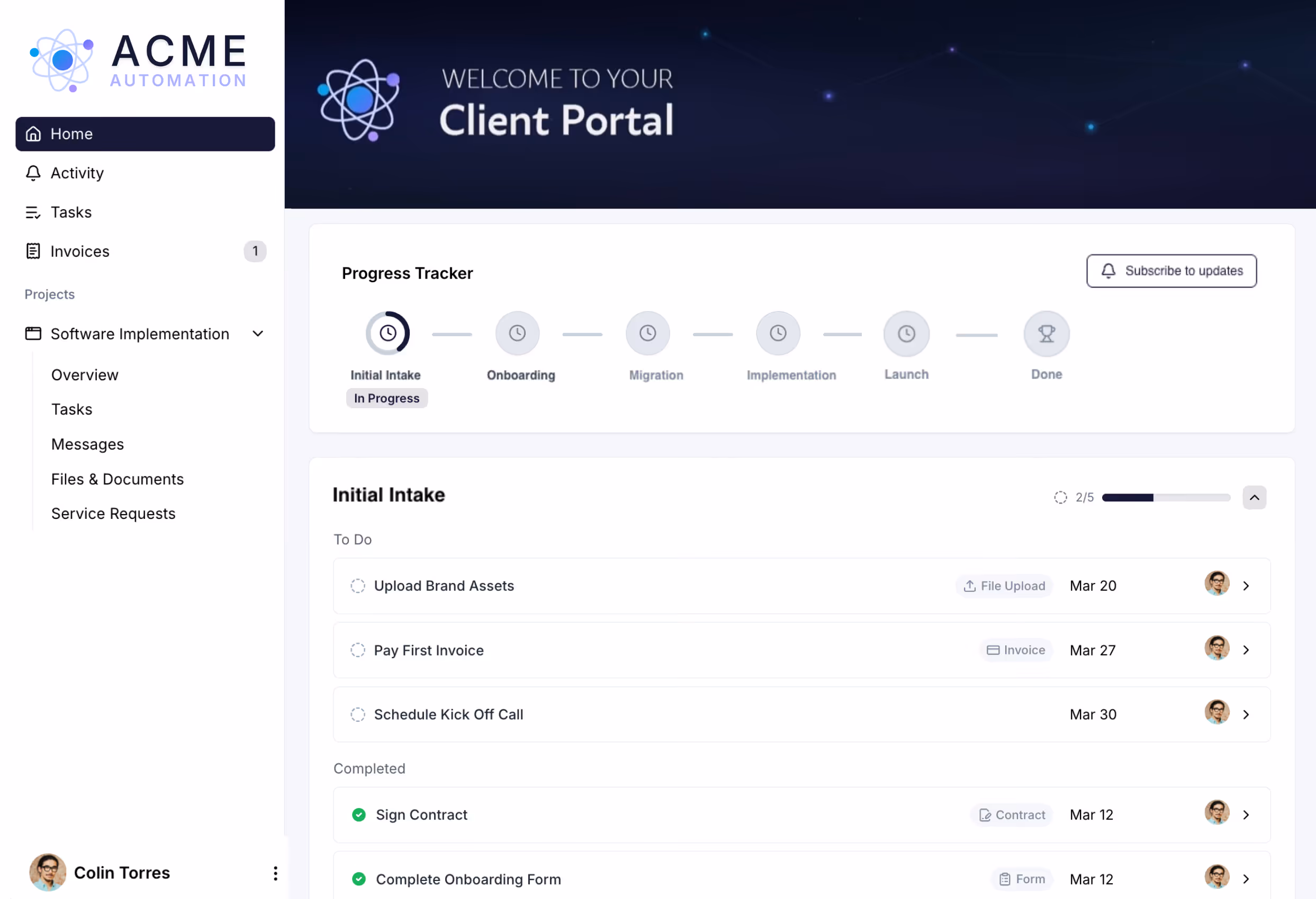Go to Files & Documents
Viewport: 1316px width, 899px height.
pyautogui.click(x=117, y=479)
